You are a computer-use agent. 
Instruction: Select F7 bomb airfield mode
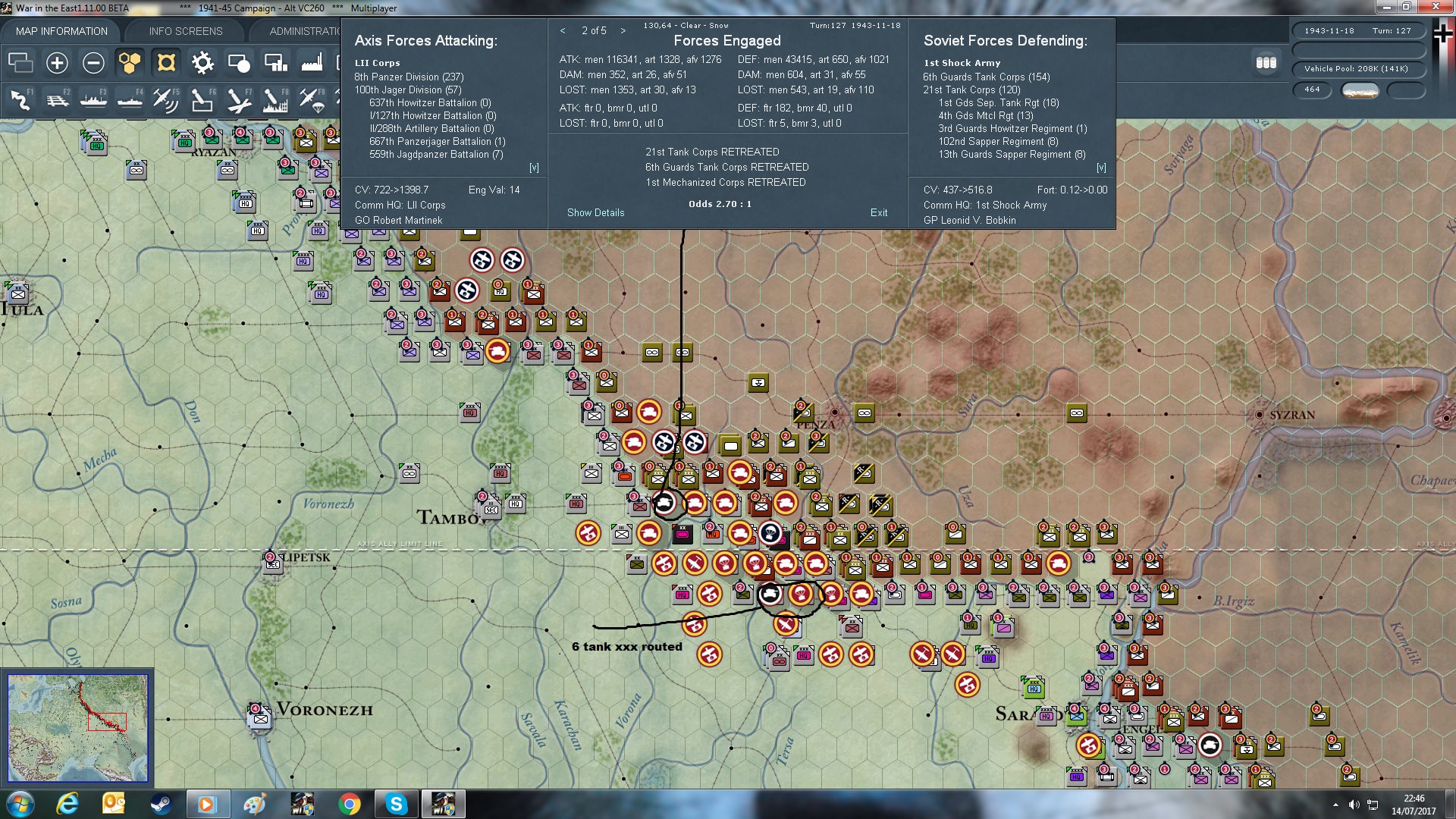(239, 100)
